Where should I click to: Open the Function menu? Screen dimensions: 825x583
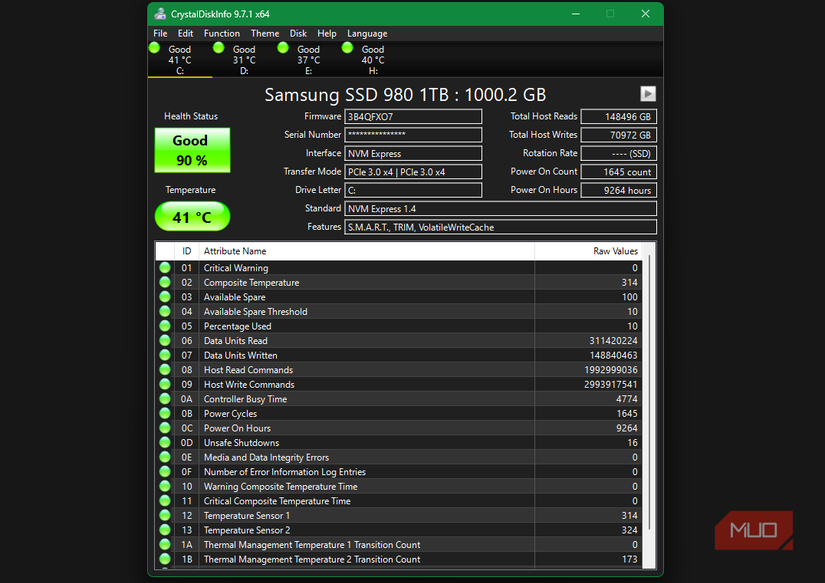tap(221, 32)
